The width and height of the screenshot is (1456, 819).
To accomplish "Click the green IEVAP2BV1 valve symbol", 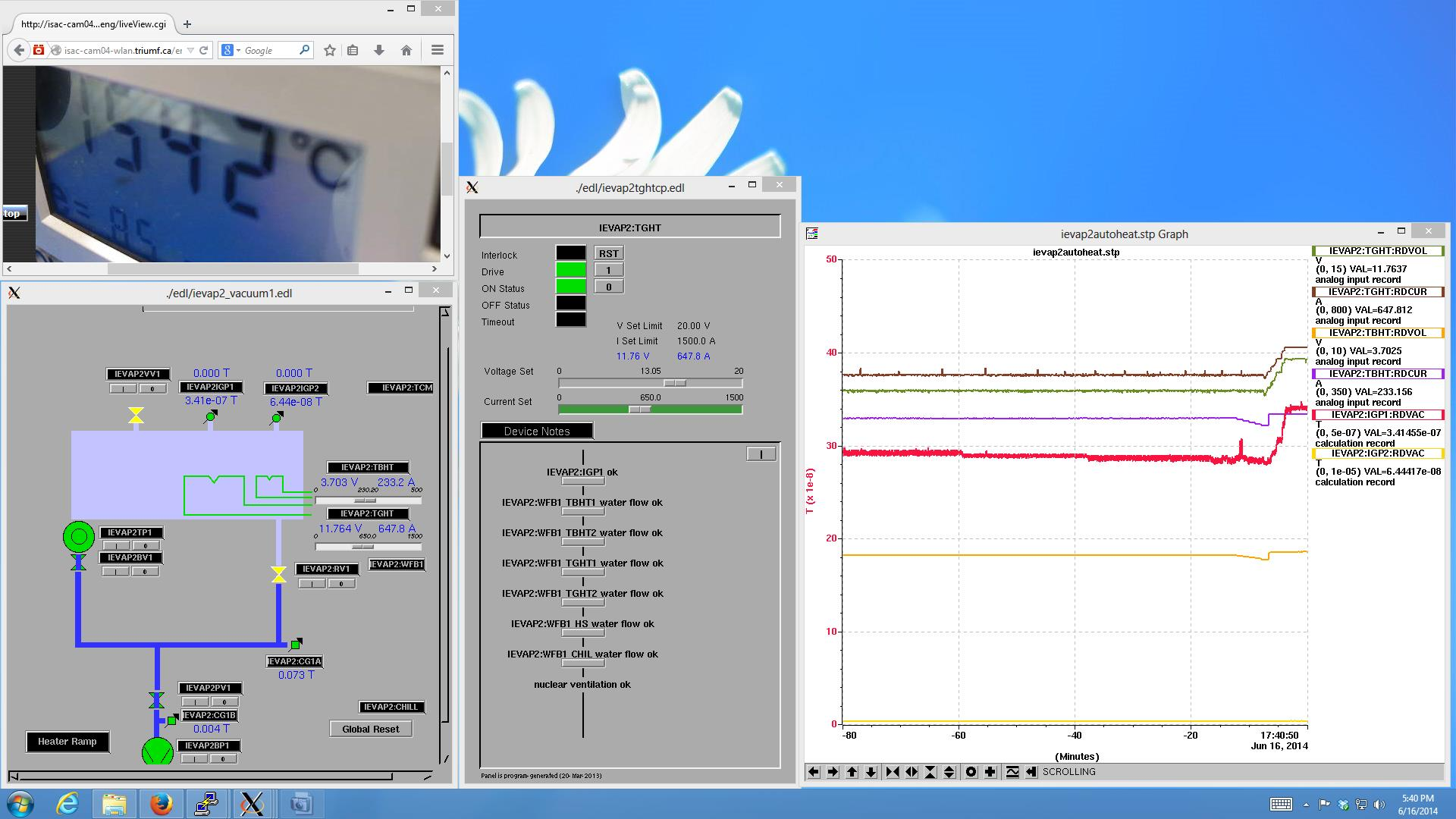I will pos(78,563).
